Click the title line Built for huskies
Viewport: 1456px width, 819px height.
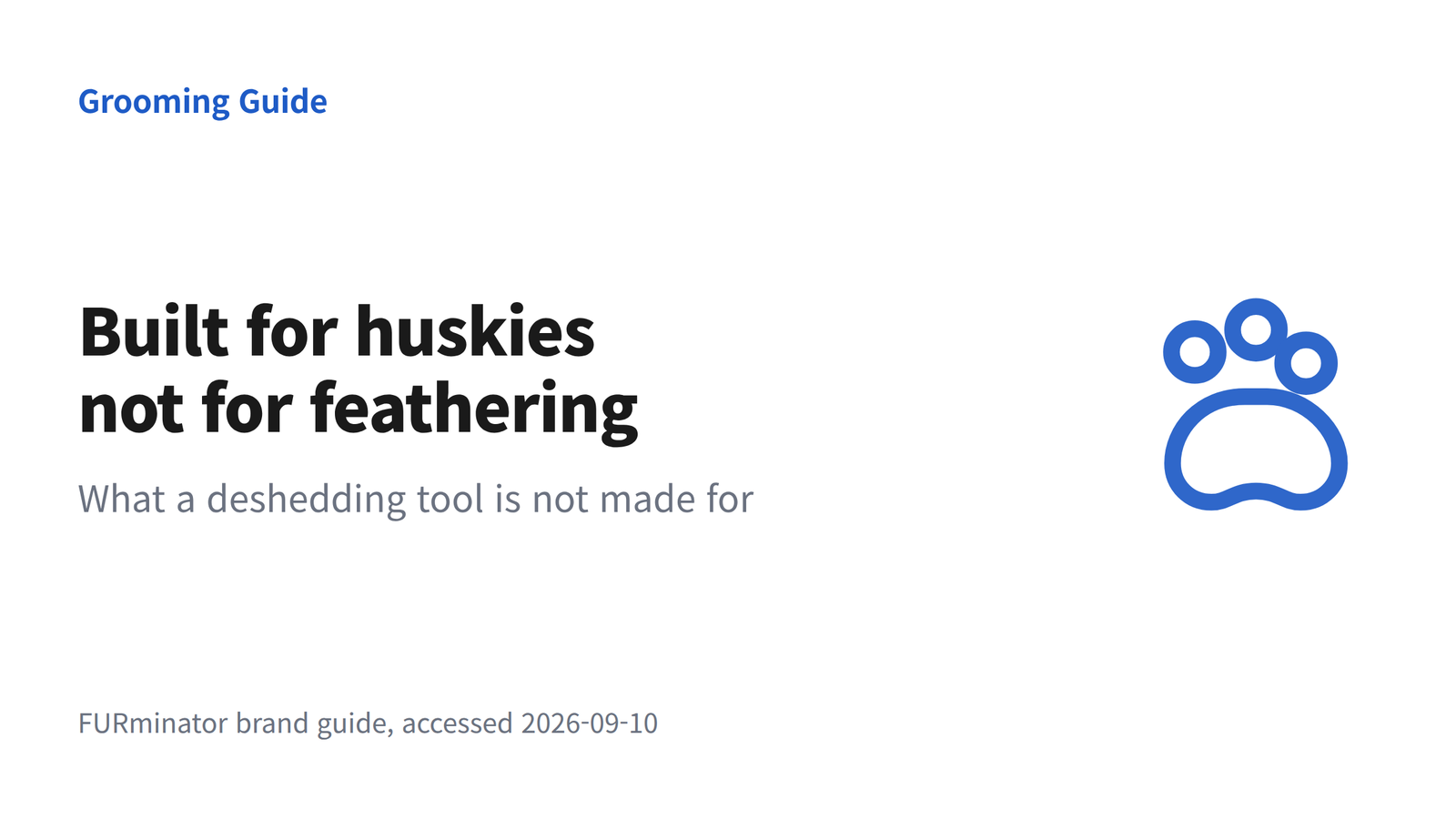pyautogui.click(x=338, y=331)
